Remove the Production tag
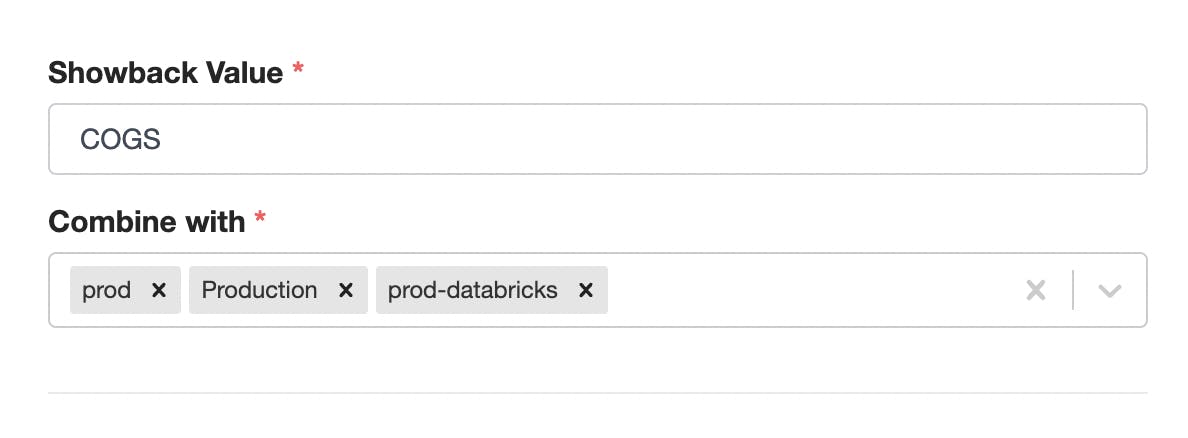The image size is (1188, 438). pos(346,290)
